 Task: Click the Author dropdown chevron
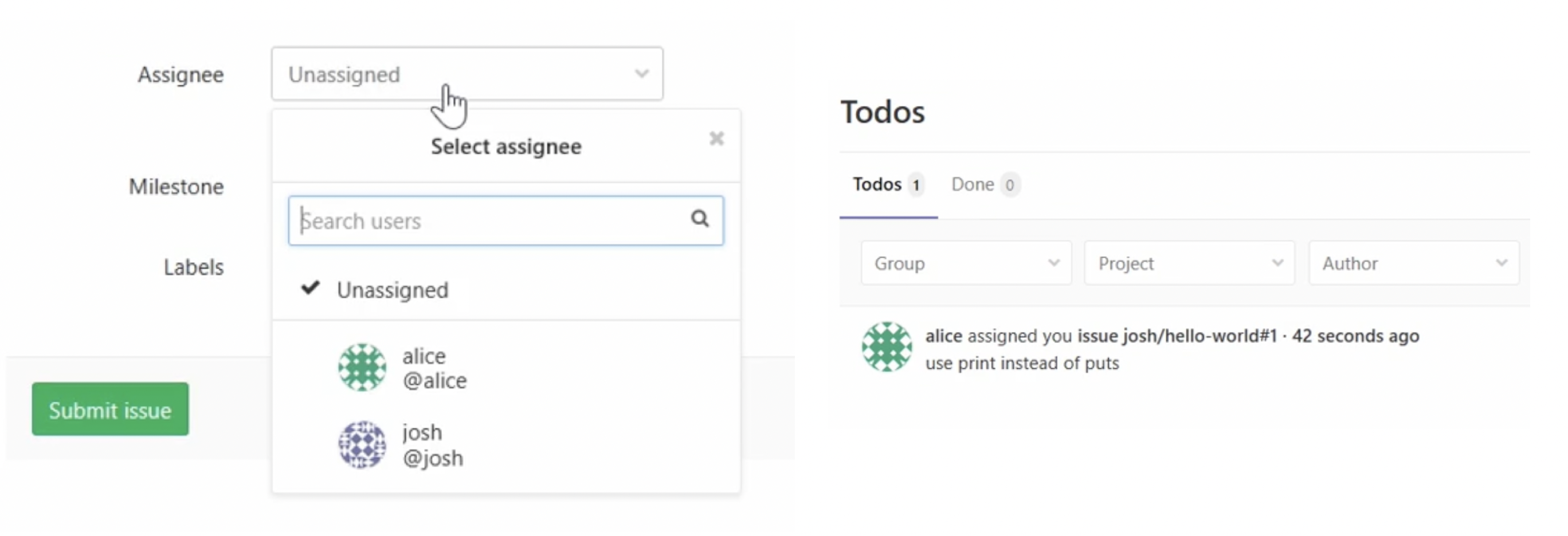click(x=1503, y=263)
